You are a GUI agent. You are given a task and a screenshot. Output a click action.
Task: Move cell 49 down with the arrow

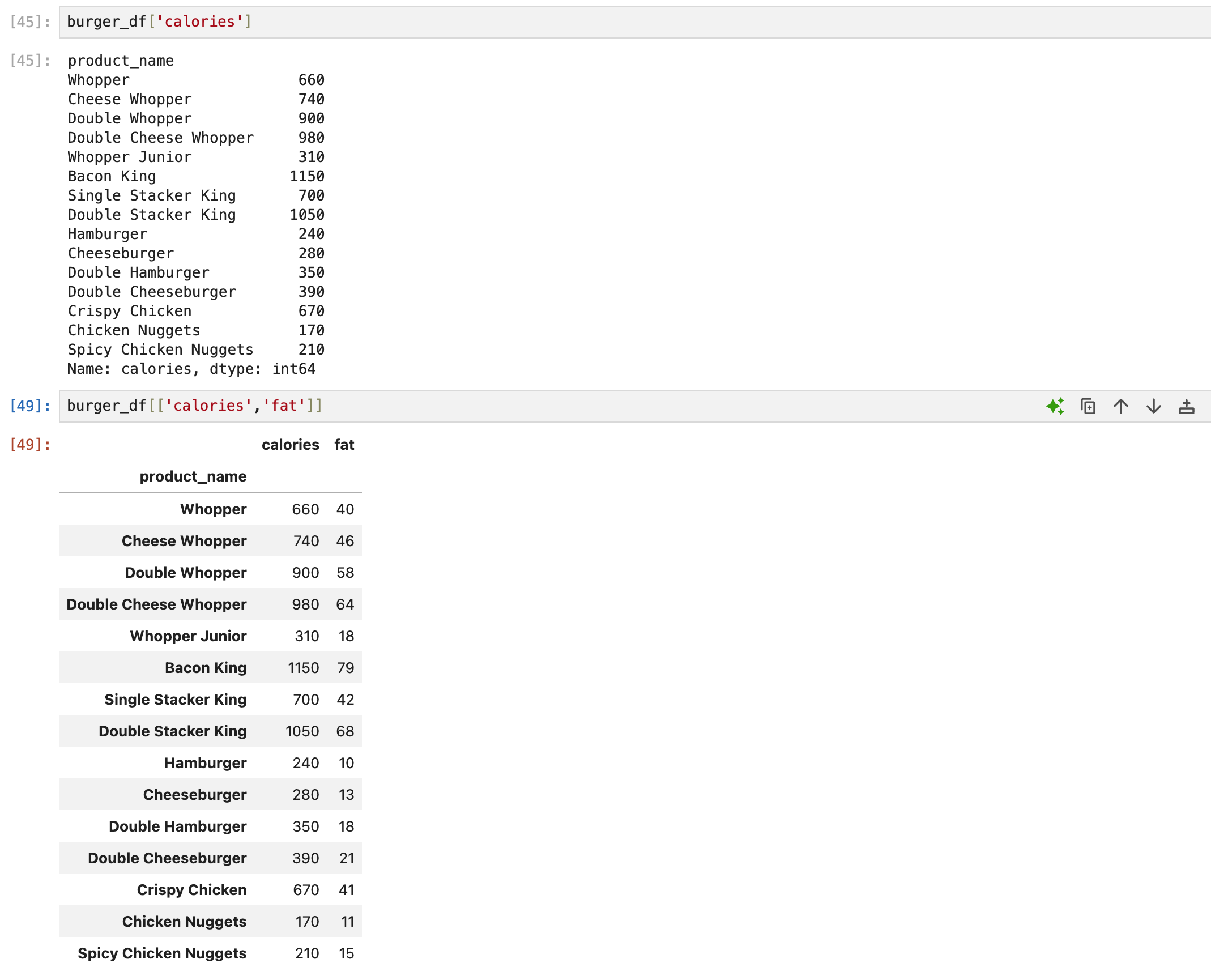point(1154,406)
